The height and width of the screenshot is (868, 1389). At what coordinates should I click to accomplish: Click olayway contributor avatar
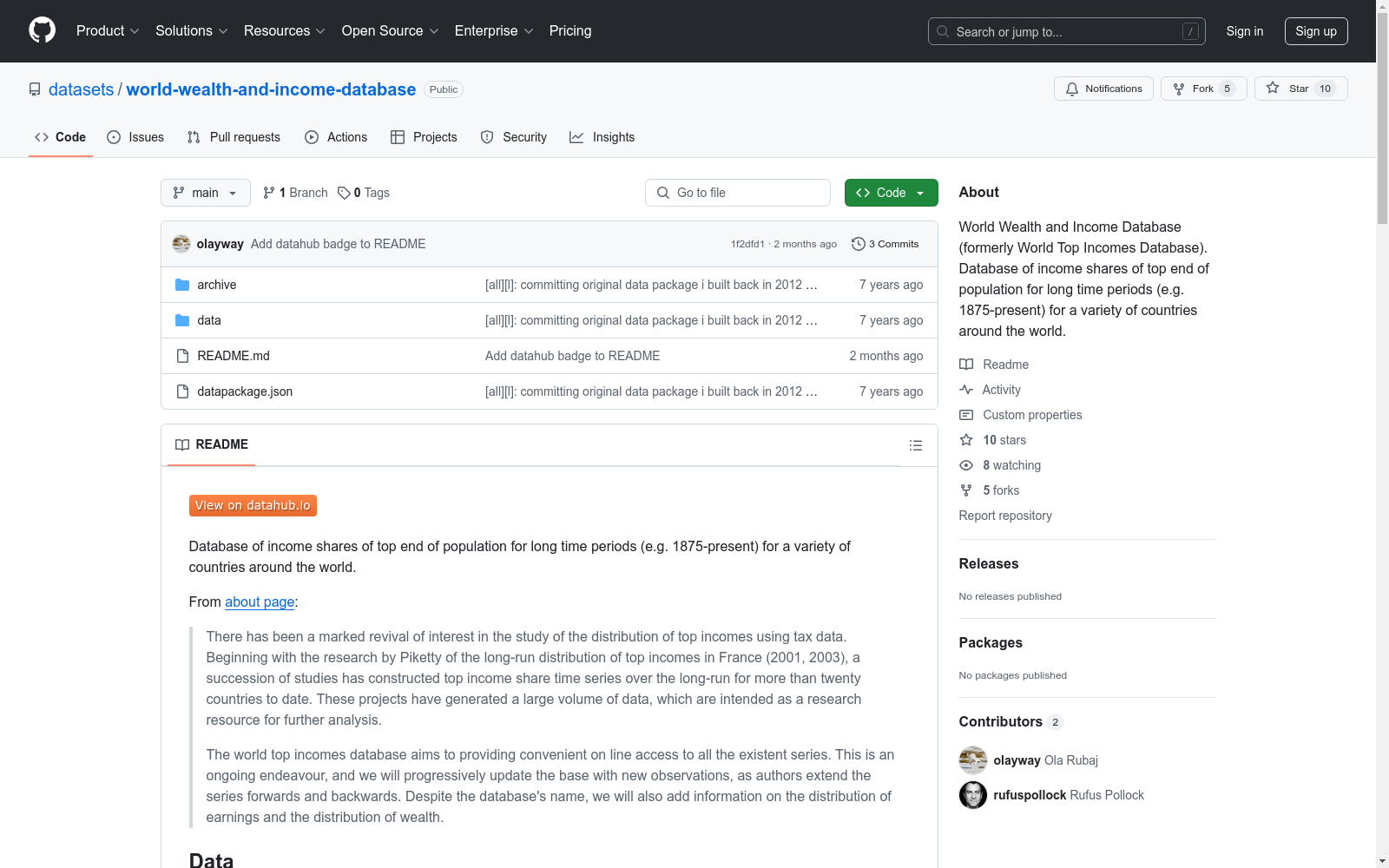pos(973,760)
